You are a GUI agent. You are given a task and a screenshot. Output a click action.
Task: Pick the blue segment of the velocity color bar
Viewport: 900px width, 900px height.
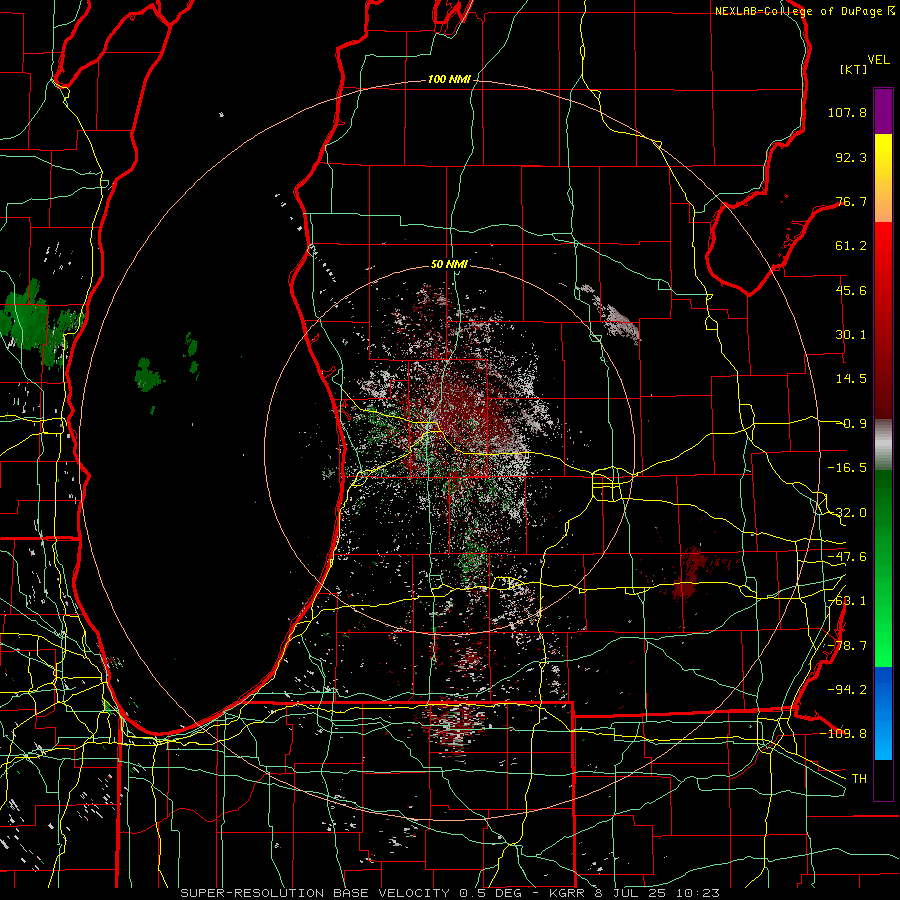[883, 713]
